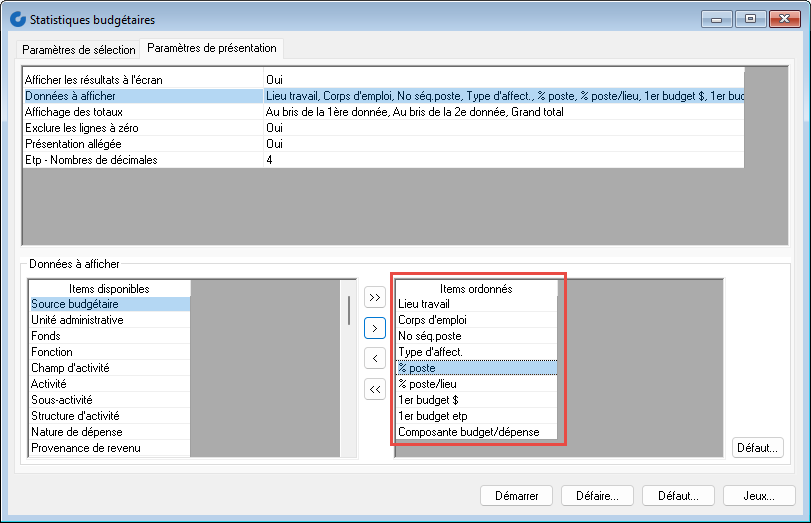Choose Nature de dépense from available items
The height and width of the screenshot is (523, 811).
[109, 432]
